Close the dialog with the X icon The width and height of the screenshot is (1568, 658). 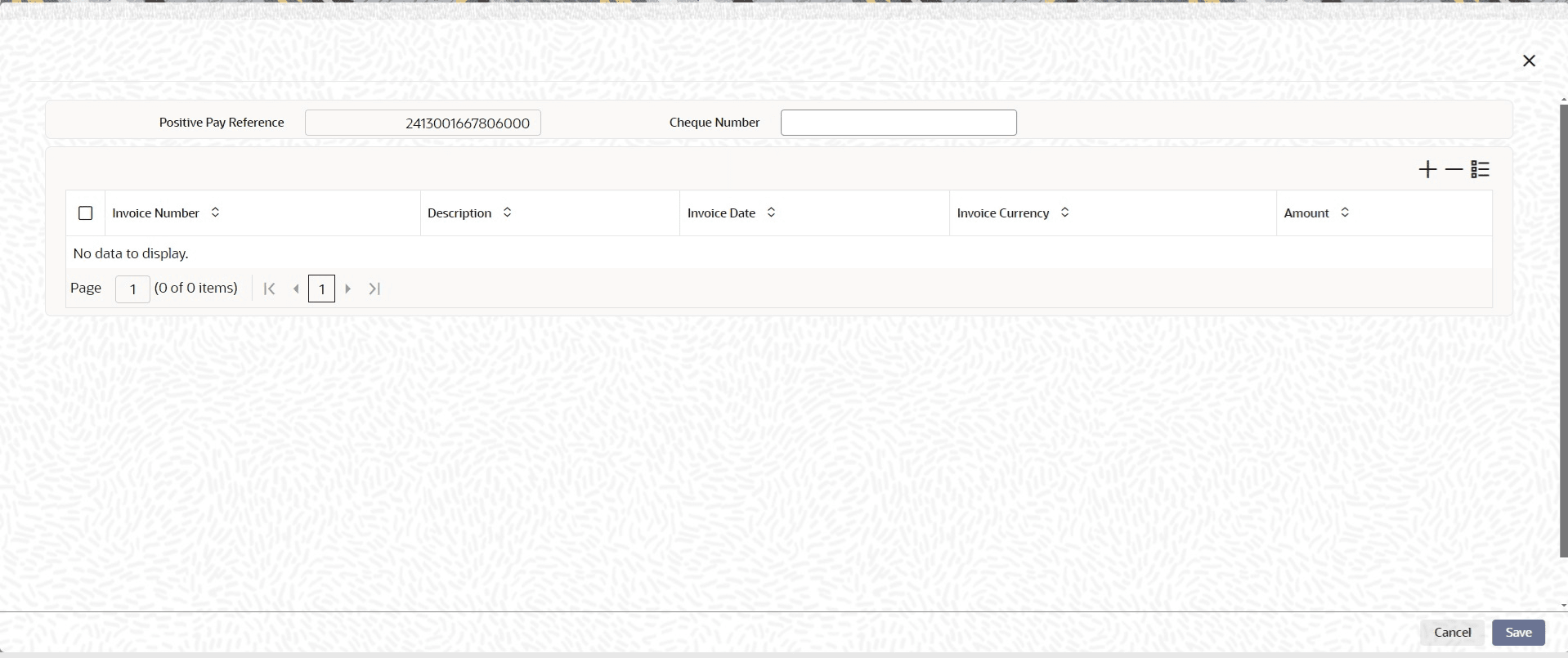pos(1529,61)
